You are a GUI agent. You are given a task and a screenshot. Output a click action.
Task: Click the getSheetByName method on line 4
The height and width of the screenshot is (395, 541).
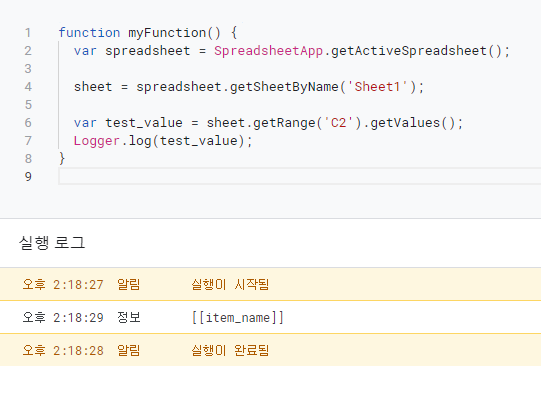(284, 87)
